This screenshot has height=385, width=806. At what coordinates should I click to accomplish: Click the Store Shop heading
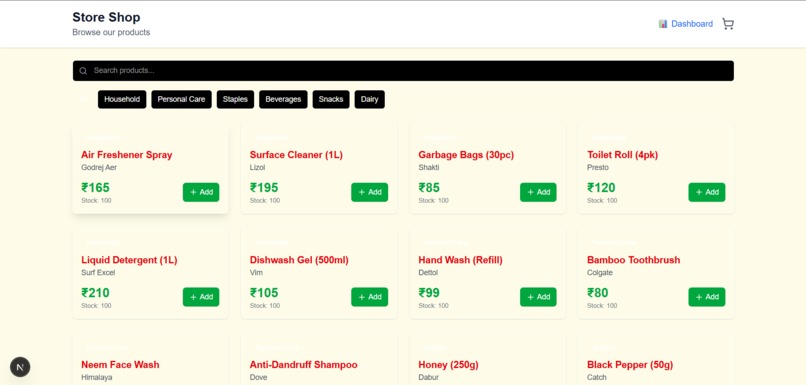[106, 17]
